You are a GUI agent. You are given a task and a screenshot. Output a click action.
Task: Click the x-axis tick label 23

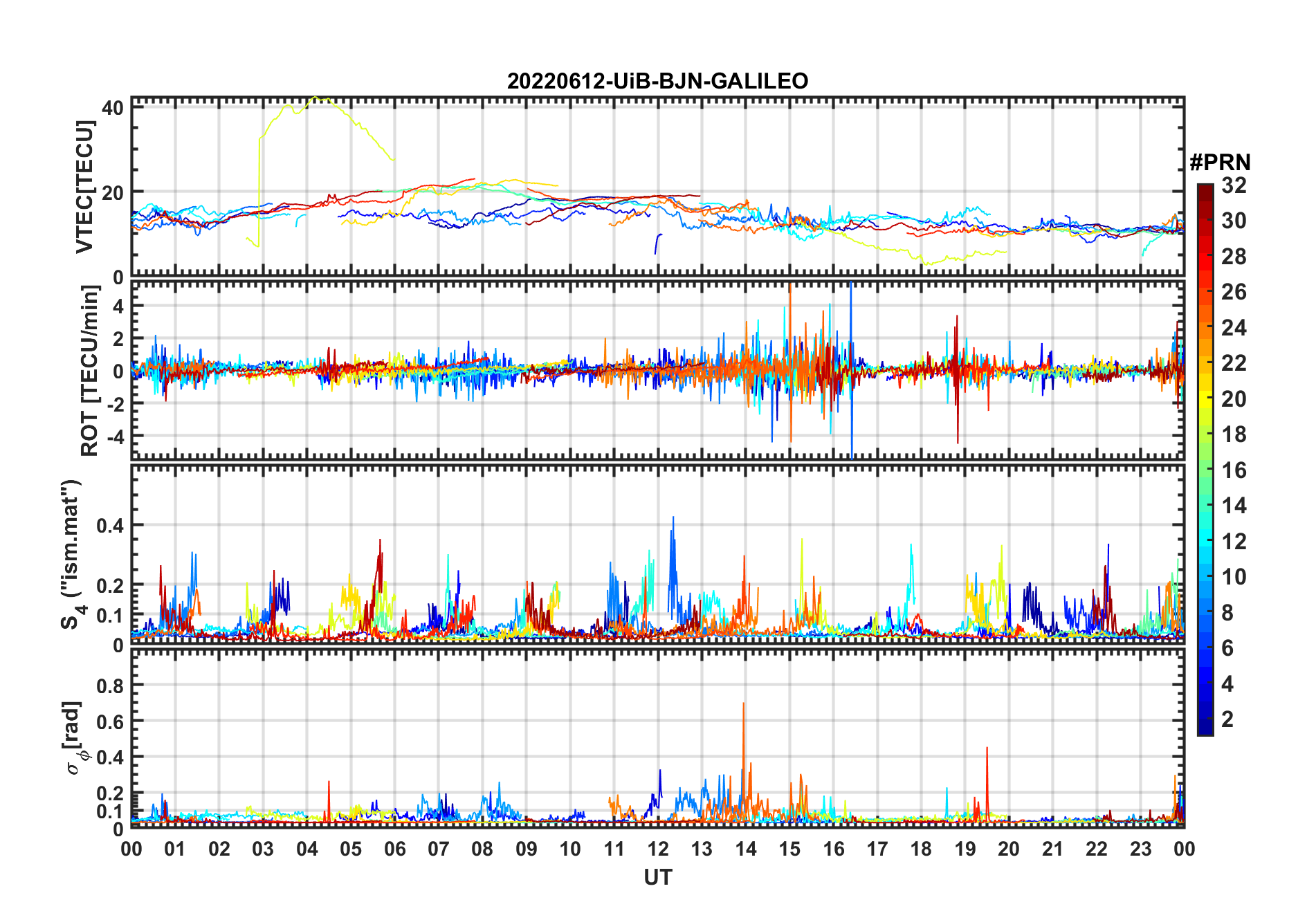(1140, 849)
